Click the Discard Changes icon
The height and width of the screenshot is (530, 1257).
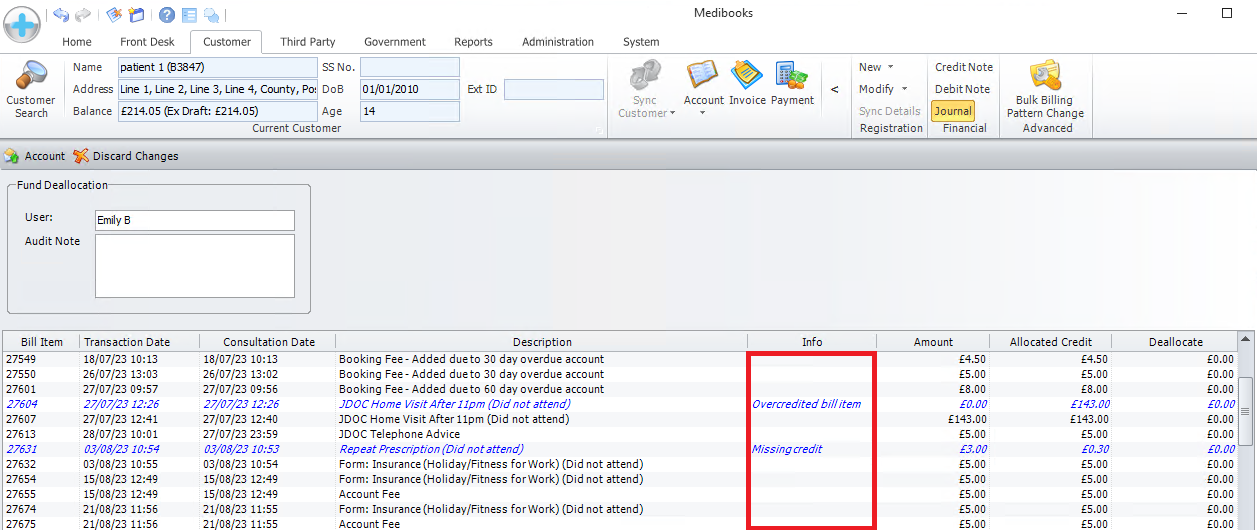(x=82, y=156)
